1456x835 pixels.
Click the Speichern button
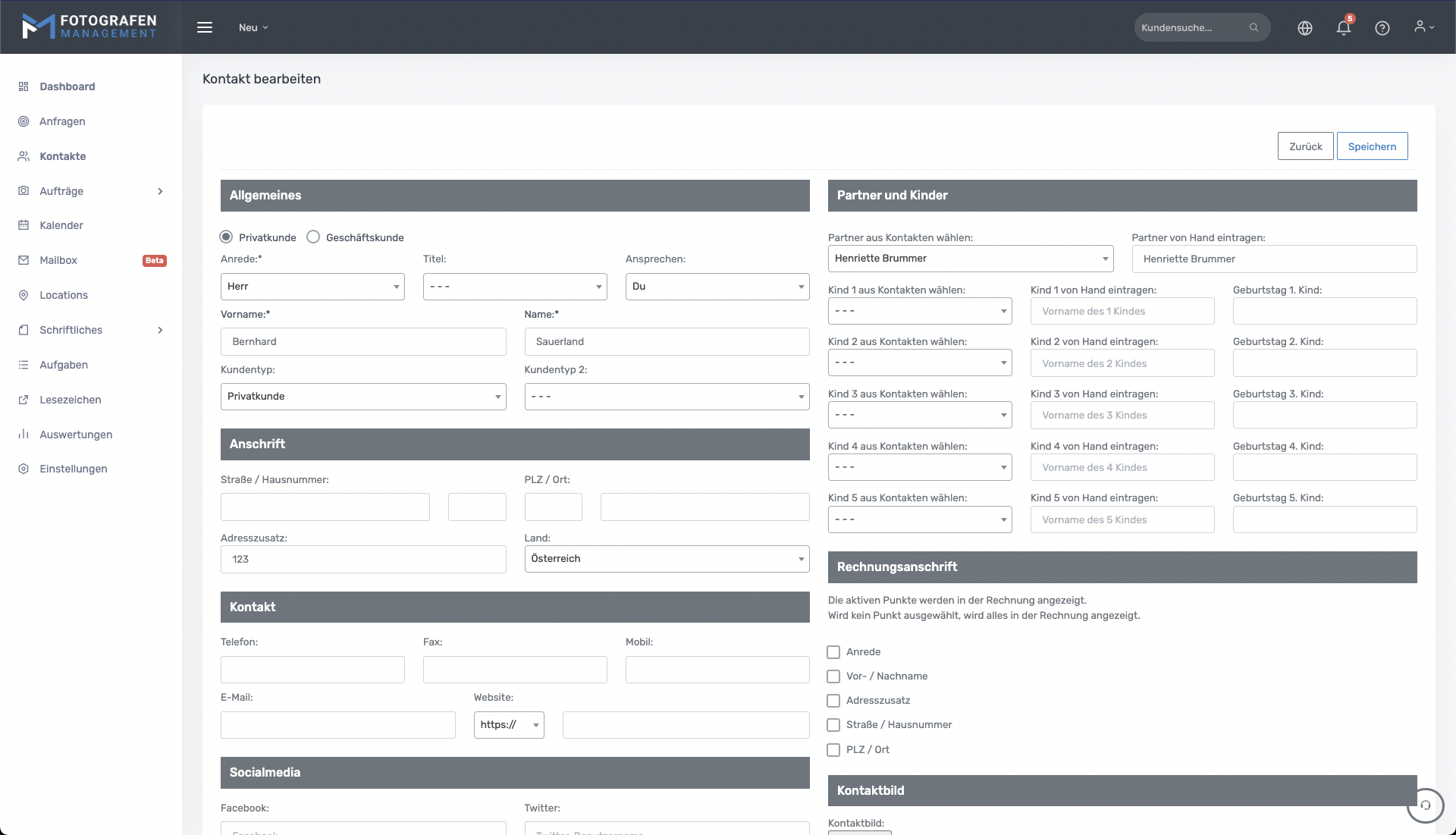[x=1371, y=146]
